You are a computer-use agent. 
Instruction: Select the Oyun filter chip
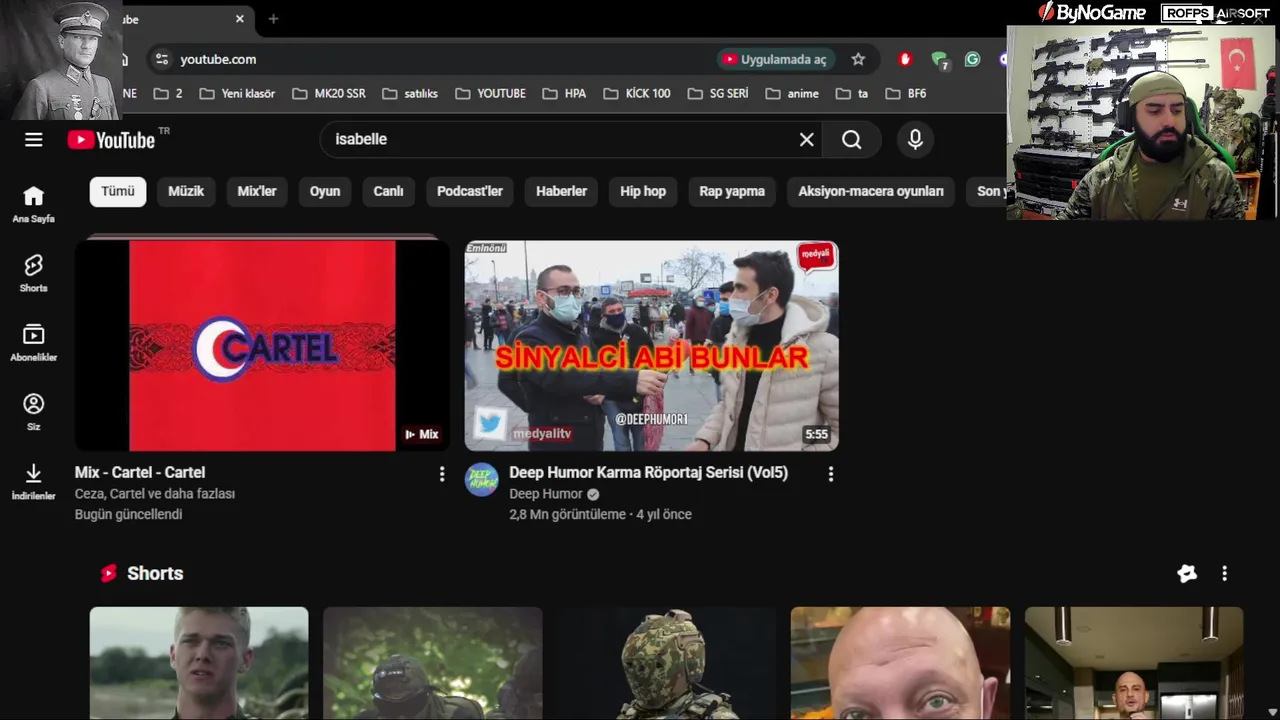[325, 191]
